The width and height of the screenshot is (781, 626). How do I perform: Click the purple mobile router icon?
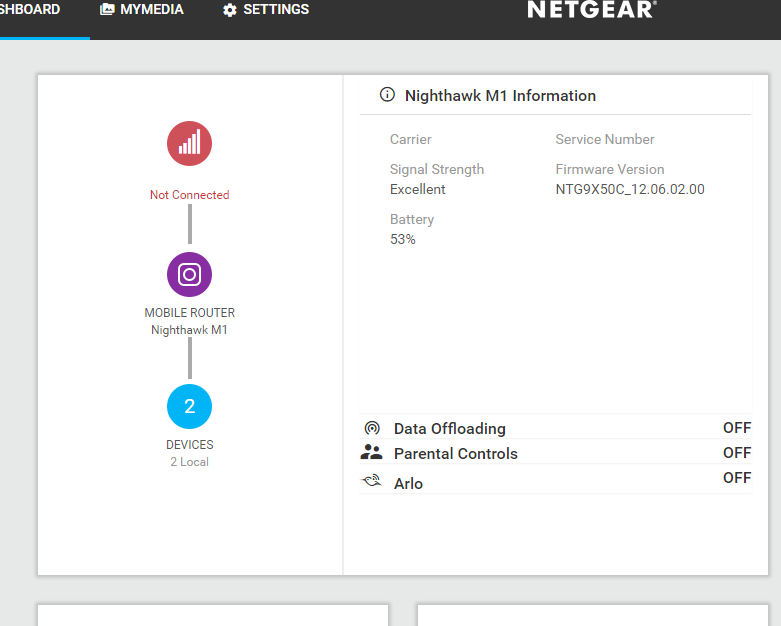[189, 274]
